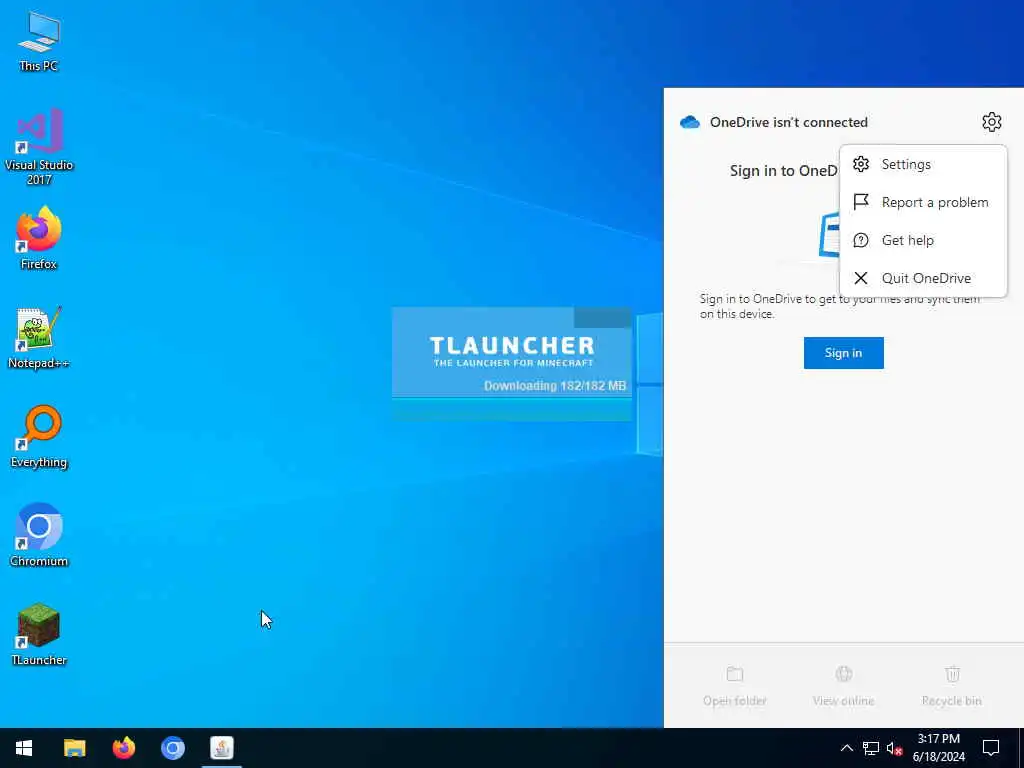Viewport: 1024px width, 768px height.
Task: Select Everything search desktop shortcut
Action: pyautogui.click(x=39, y=436)
